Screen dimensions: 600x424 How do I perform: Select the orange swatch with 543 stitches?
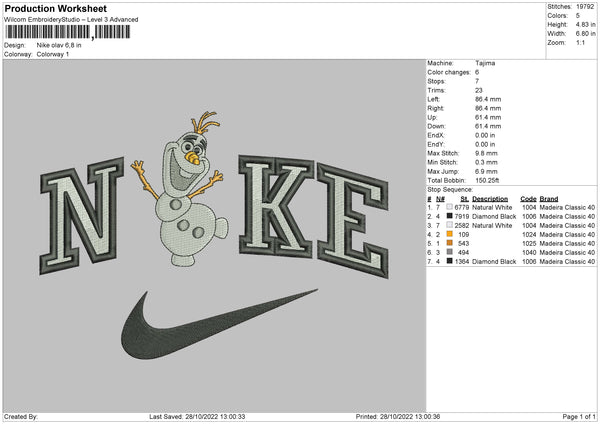pyautogui.click(x=450, y=243)
